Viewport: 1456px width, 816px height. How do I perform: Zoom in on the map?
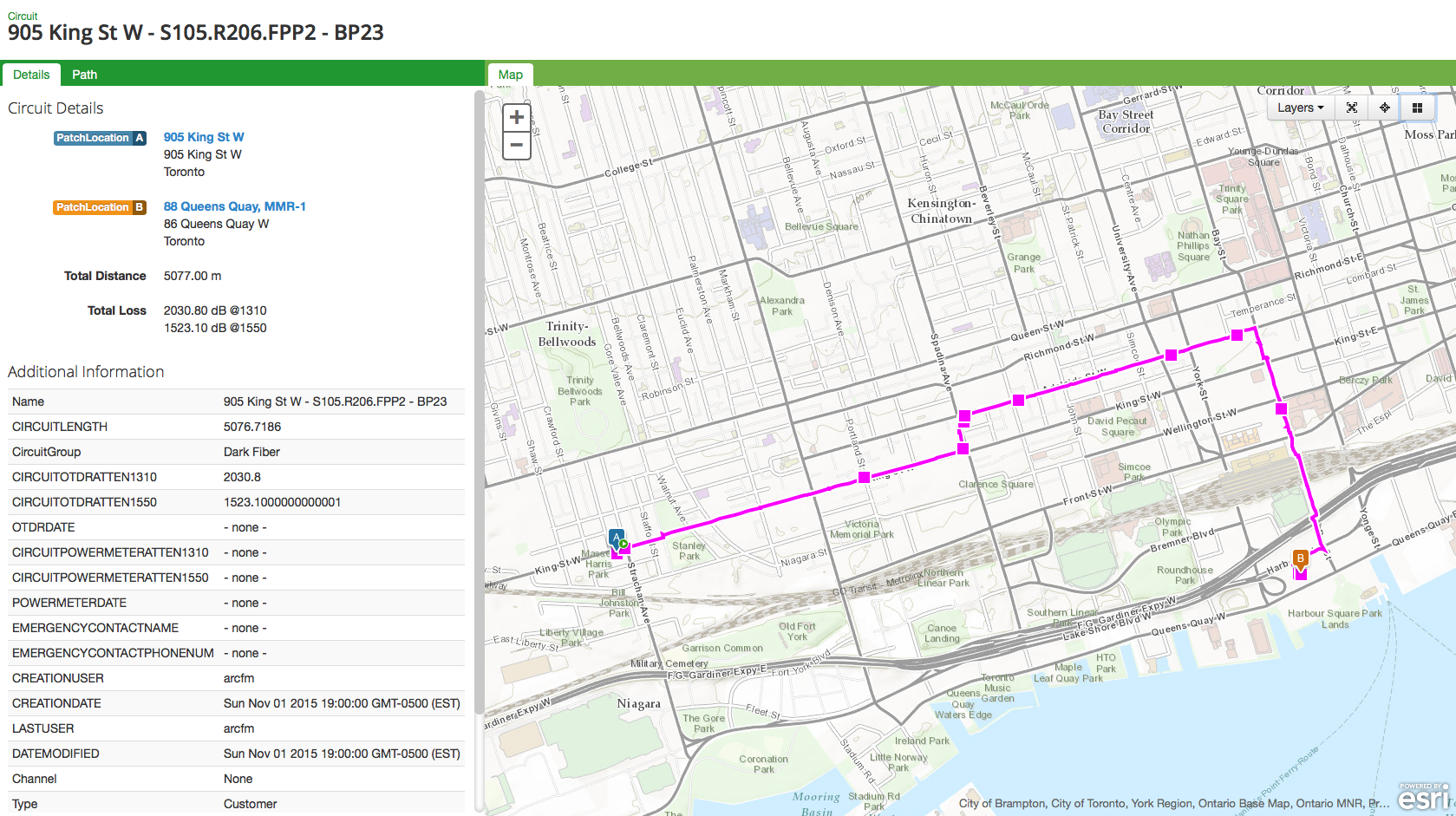(x=516, y=116)
